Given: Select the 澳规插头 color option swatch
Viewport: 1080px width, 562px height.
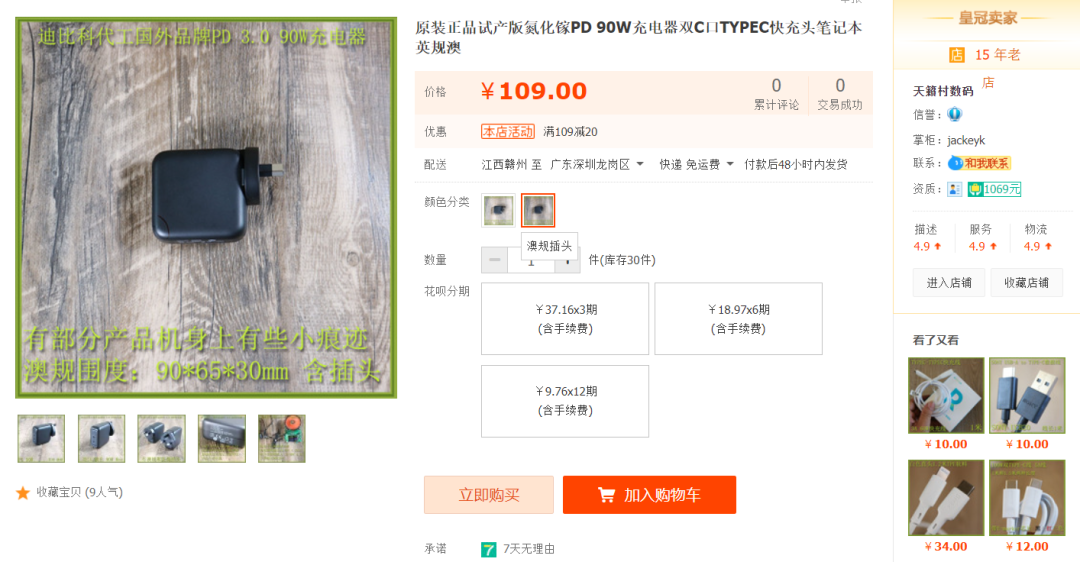Looking at the screenshot, I should pos(538,210).
